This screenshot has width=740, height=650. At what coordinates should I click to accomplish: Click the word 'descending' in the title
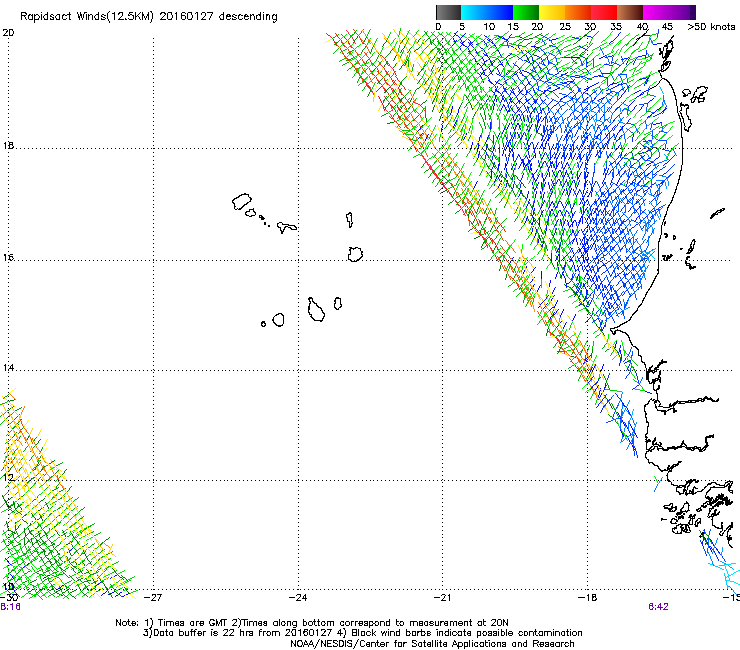click(248, 16)
